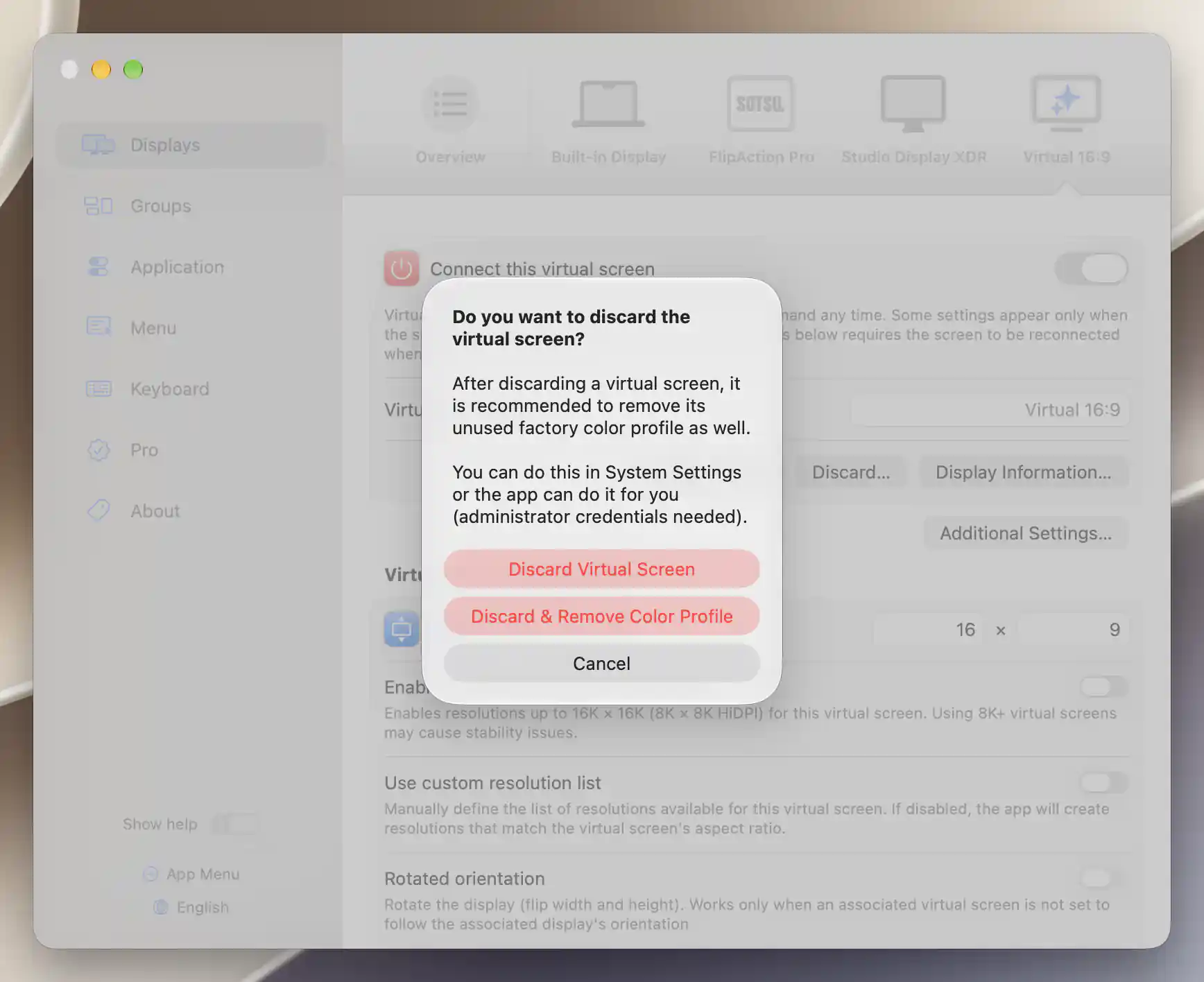1204x982 pixels.
Task: Click the green zoom window button
Action: tap(133, 69)
